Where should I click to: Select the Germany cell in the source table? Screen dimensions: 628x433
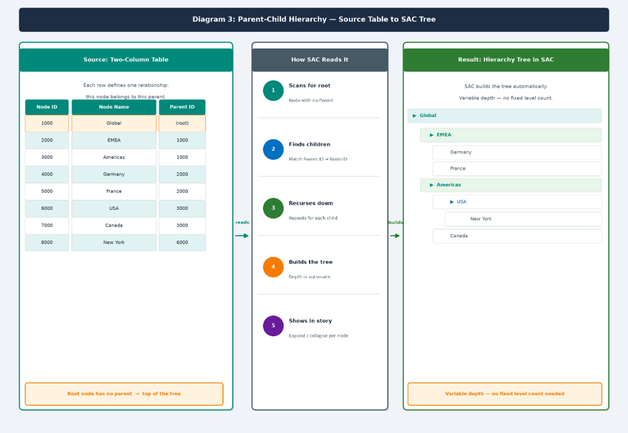point(114,175)
